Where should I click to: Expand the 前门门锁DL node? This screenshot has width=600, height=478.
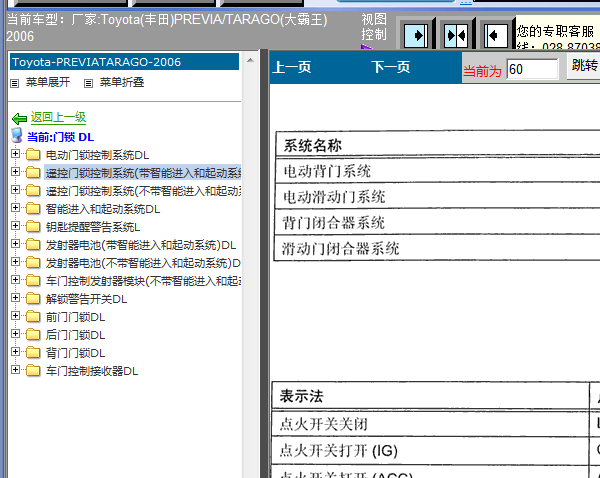[x=15, y=315]
